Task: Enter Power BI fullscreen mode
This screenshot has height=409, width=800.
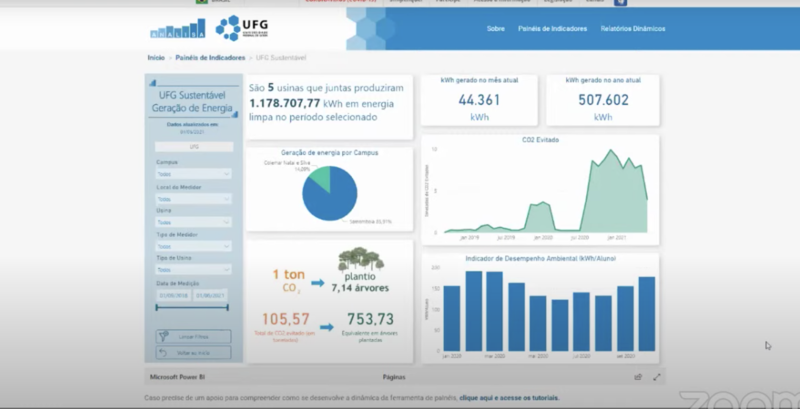Action: [657, 377]
